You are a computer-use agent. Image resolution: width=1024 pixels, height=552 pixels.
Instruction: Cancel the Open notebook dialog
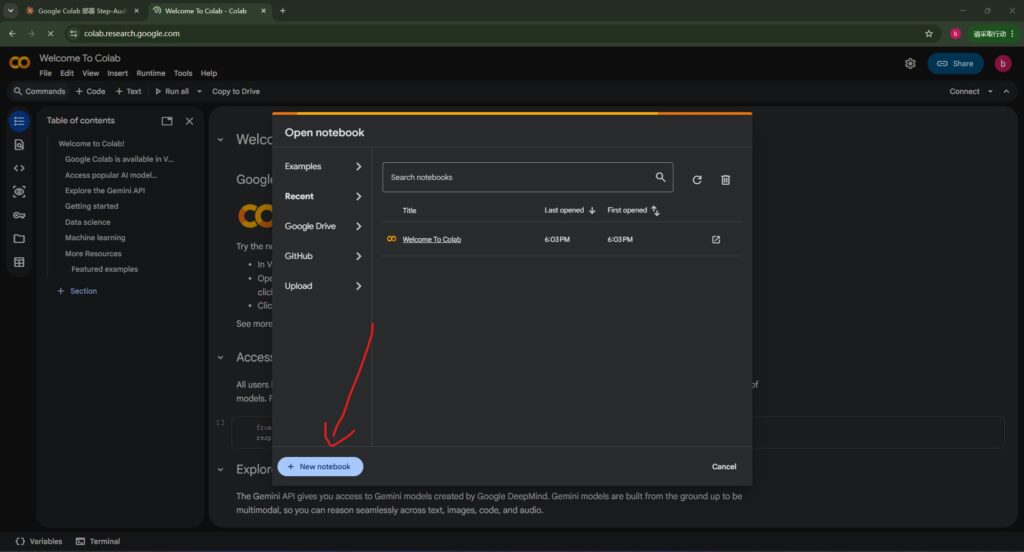click(x=724, y=466)
